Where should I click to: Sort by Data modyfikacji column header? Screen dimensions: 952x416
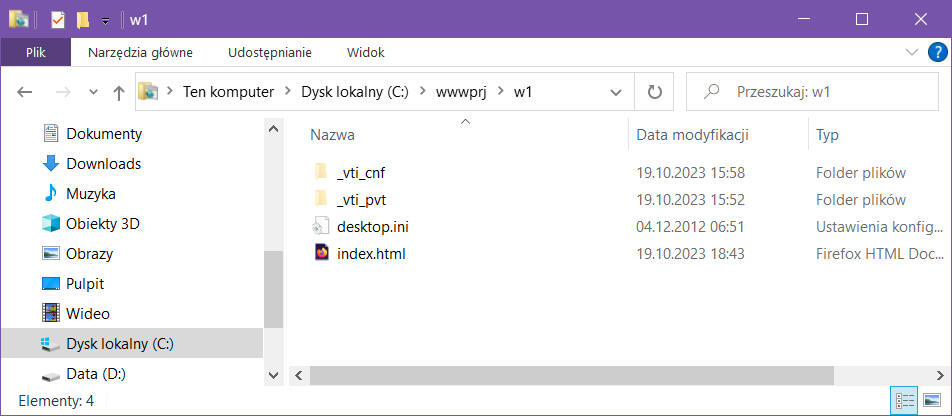click(x=693, y=135)
